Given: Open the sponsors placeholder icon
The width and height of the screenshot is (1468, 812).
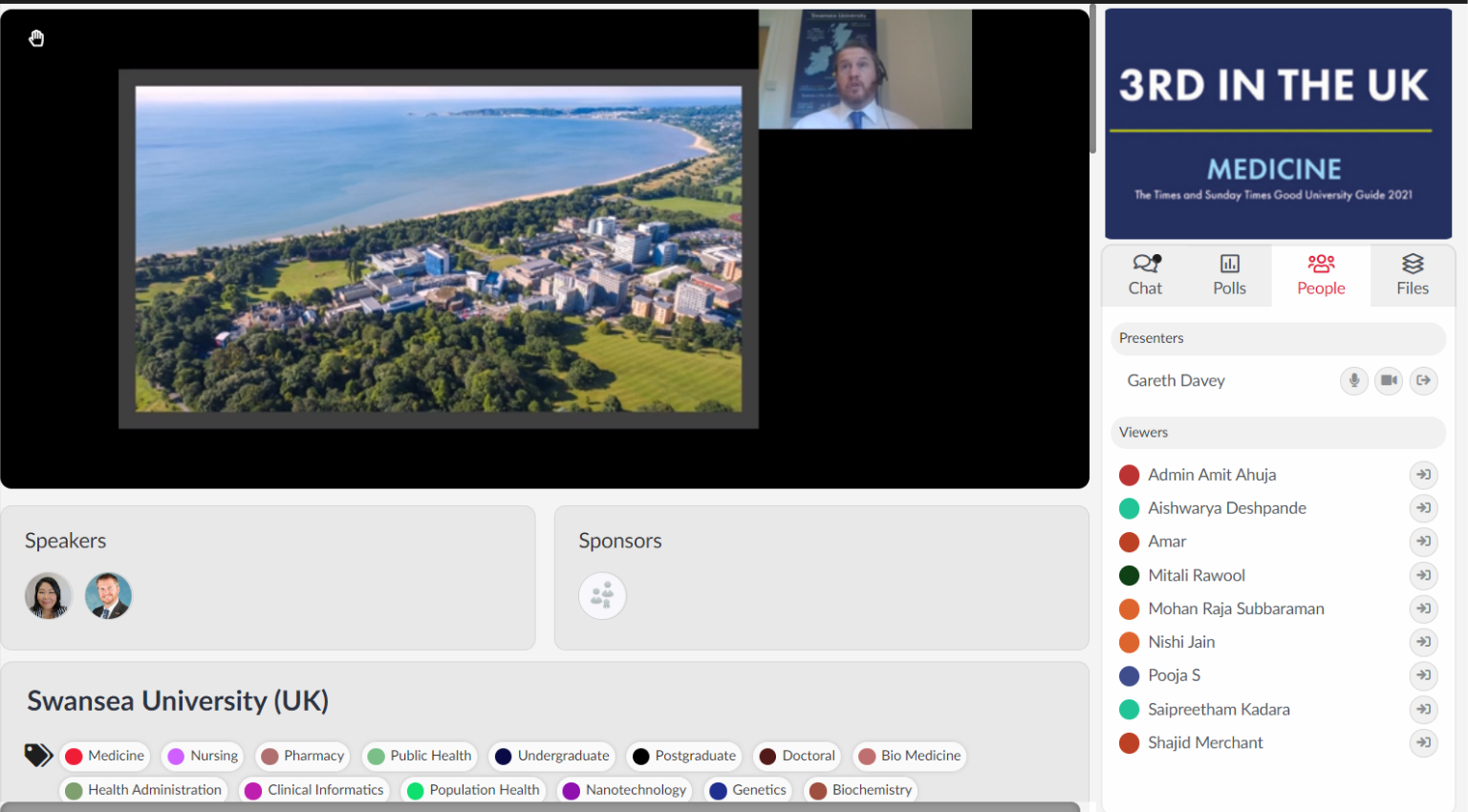Looking at the screenshot, I should pos(602,596).
